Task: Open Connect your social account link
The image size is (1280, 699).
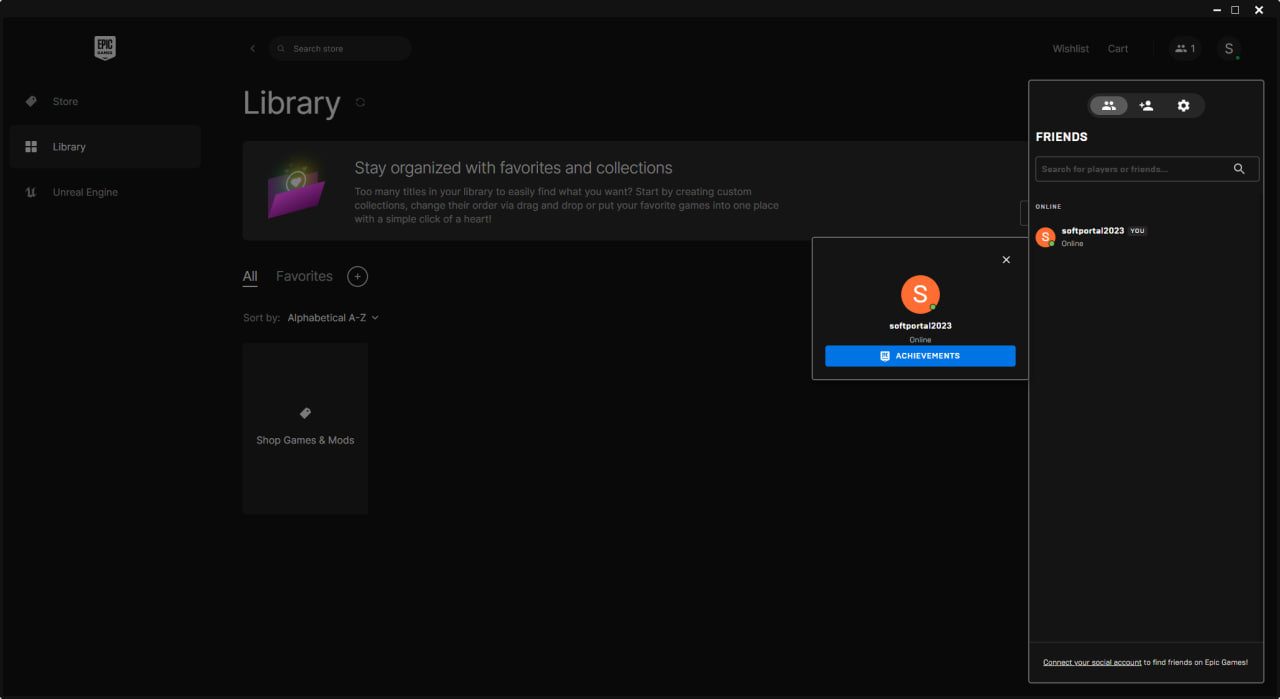Action: (x=1092, y=663)
